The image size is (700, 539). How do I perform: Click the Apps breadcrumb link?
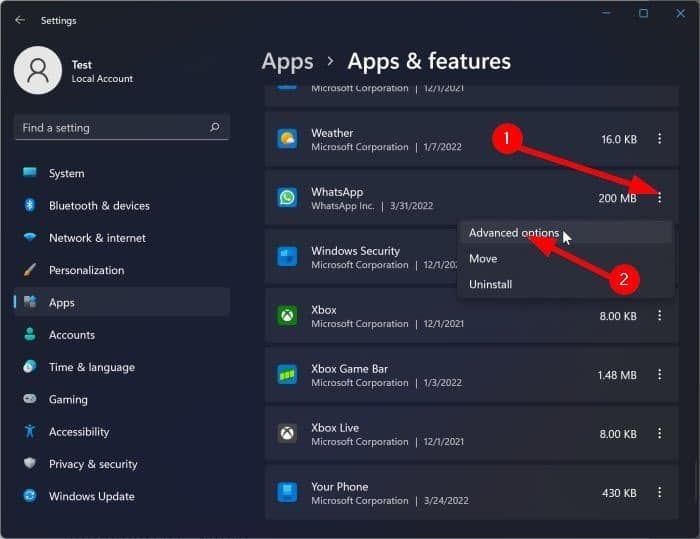(x=288, y=62)
